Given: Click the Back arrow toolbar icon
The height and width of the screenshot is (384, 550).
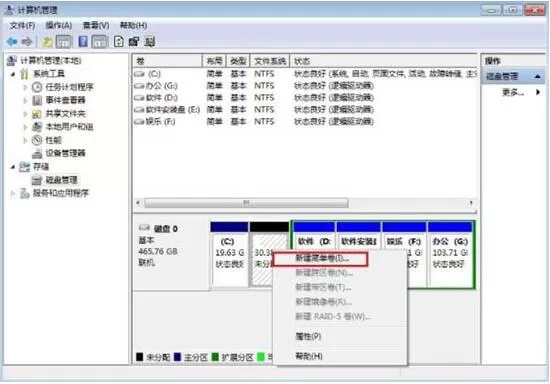Looking at the screenshot, I should (x=12, y=42).
